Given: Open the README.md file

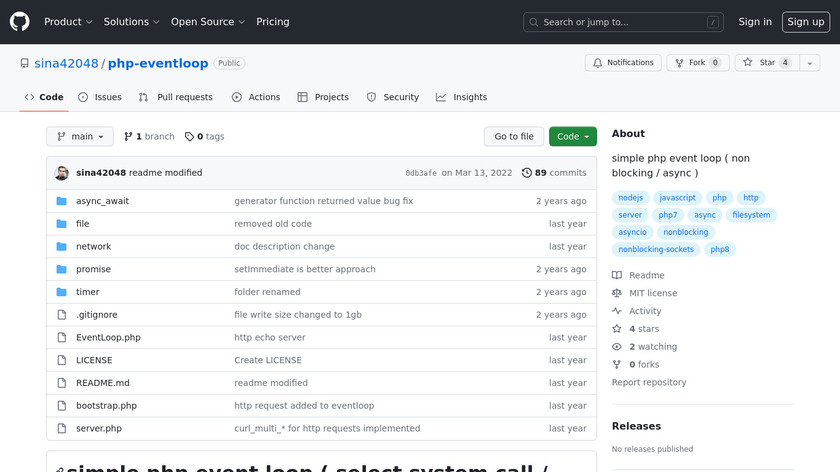Looking at the screenshot, I should pyautogui.click(x=103, y=383).
